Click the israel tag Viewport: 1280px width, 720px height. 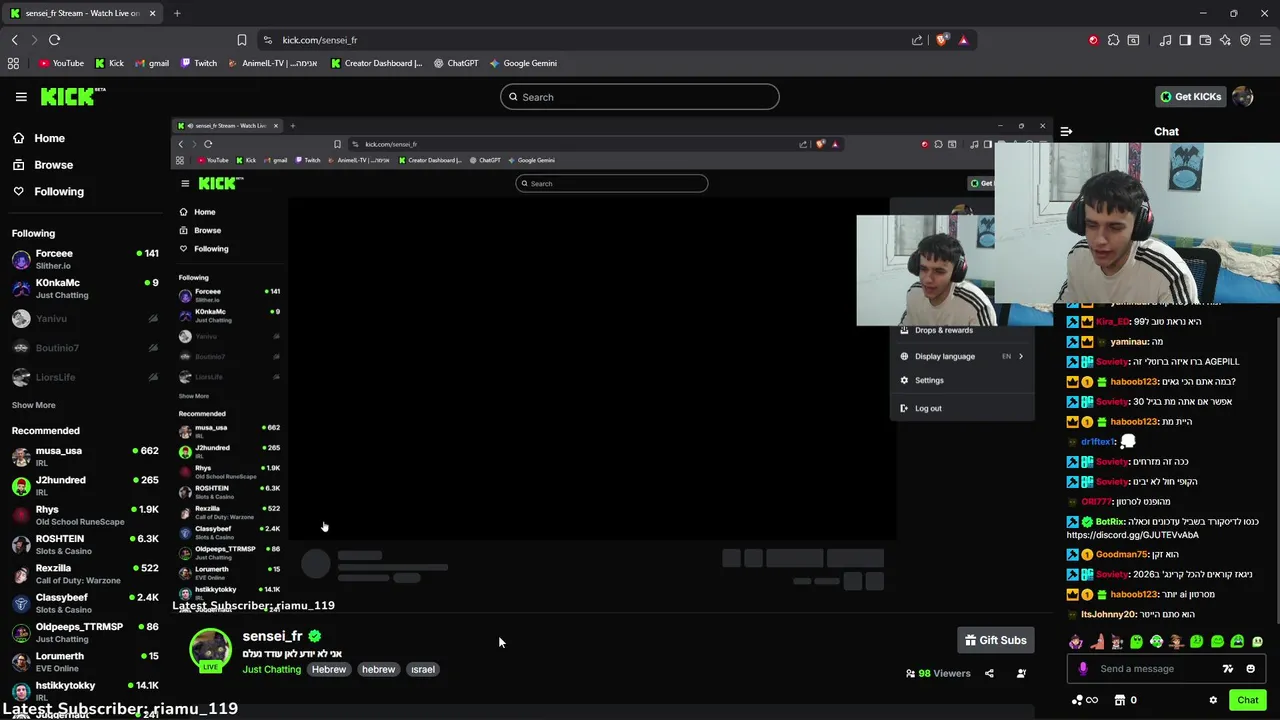point(422,669)
